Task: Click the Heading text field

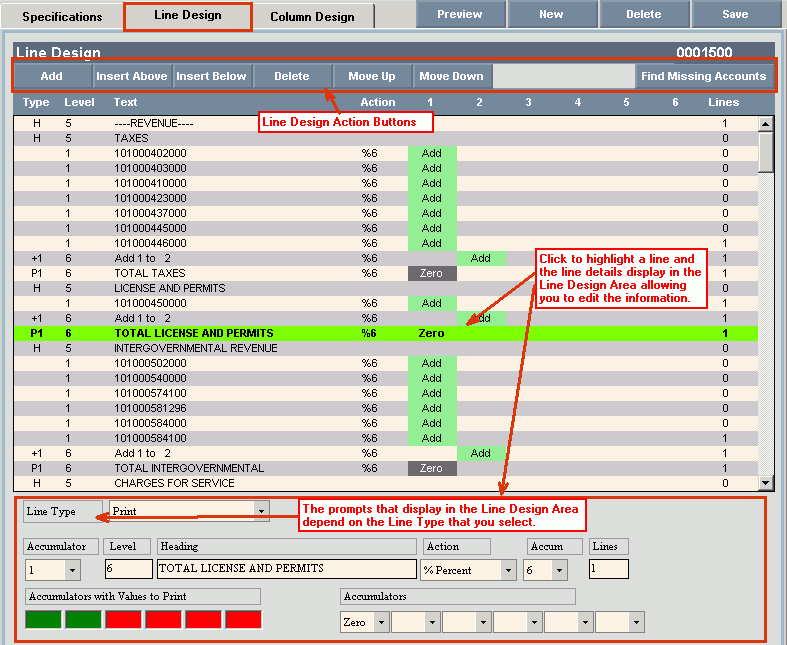Action: click(286, 569)
